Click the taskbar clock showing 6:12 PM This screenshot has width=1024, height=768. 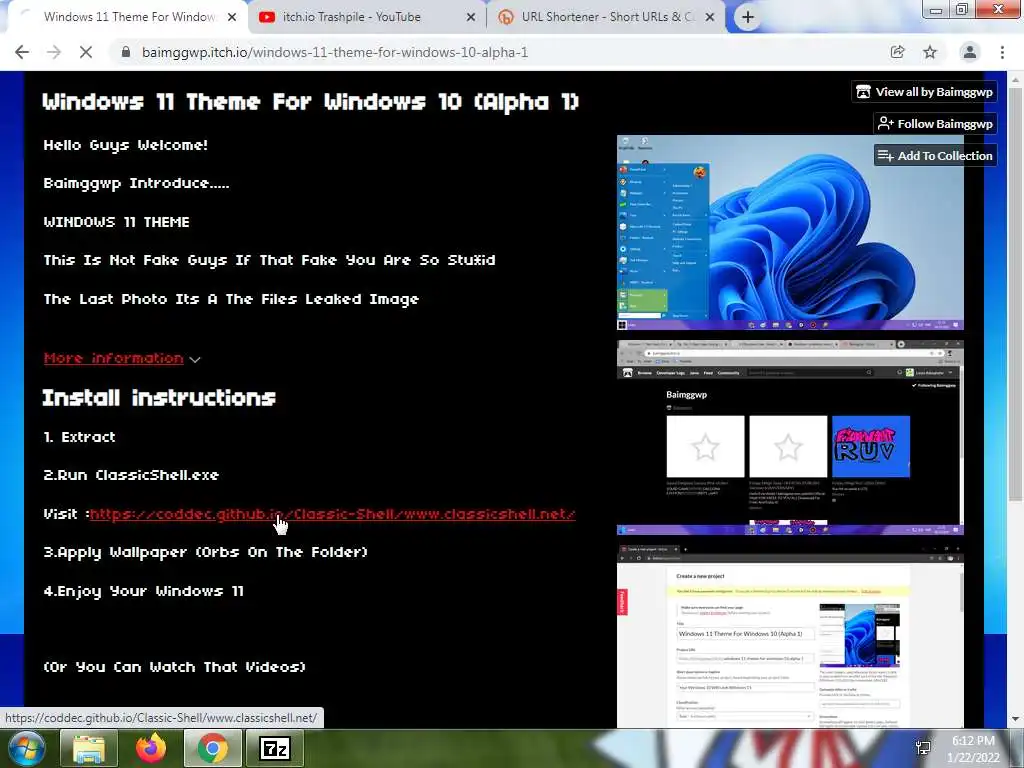(x=973, y=748)
